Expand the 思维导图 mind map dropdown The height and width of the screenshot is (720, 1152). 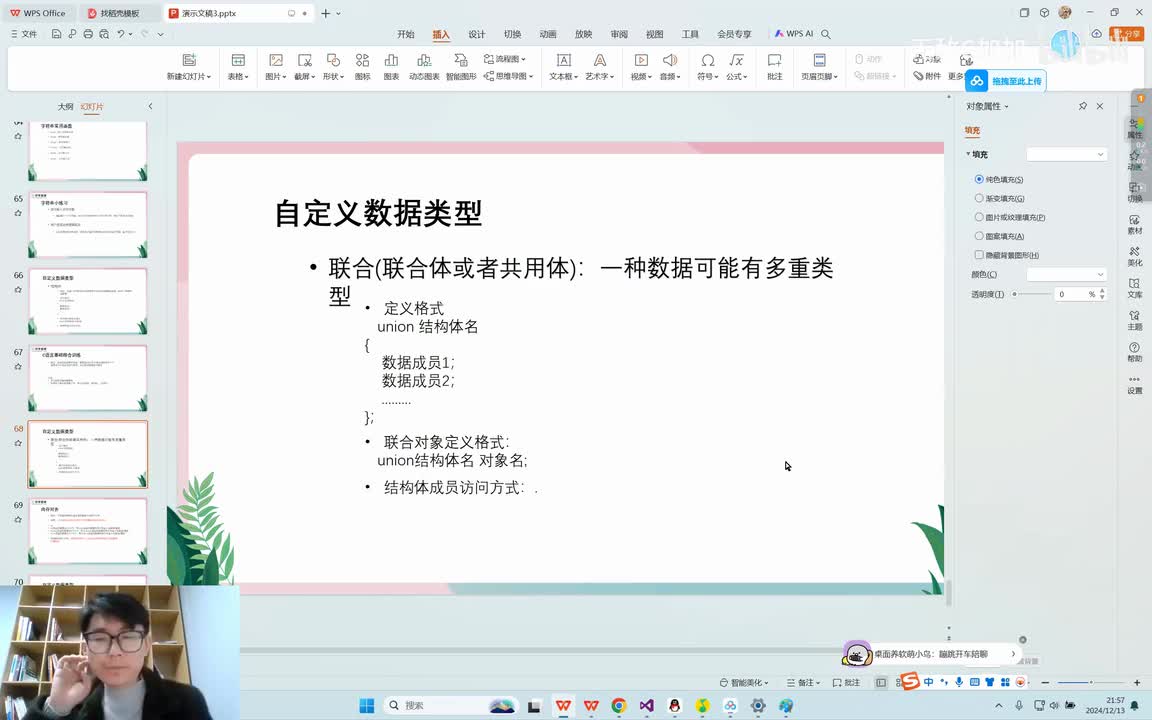(x=530, y=76)
